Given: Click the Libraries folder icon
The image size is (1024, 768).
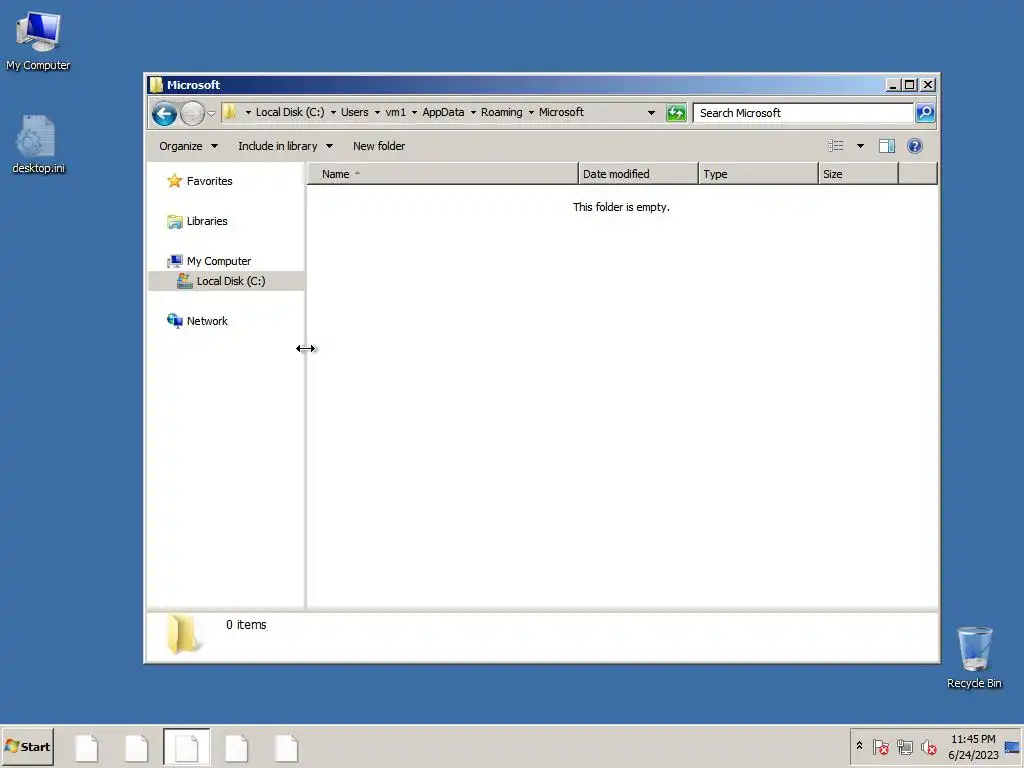Looking at the screenshot, I should click(x=174, y=221).
